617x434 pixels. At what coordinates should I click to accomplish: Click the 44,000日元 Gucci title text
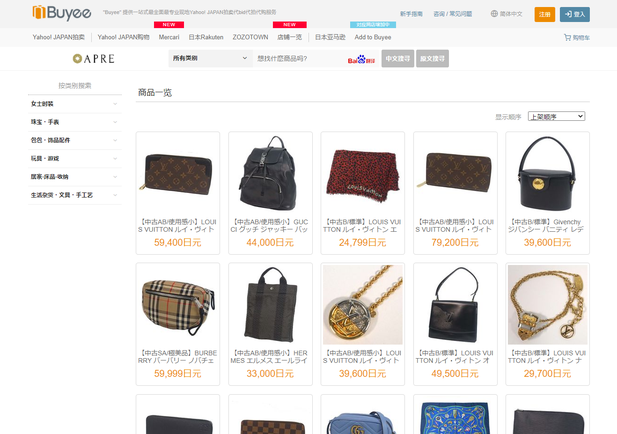click(x=270, y=225)
